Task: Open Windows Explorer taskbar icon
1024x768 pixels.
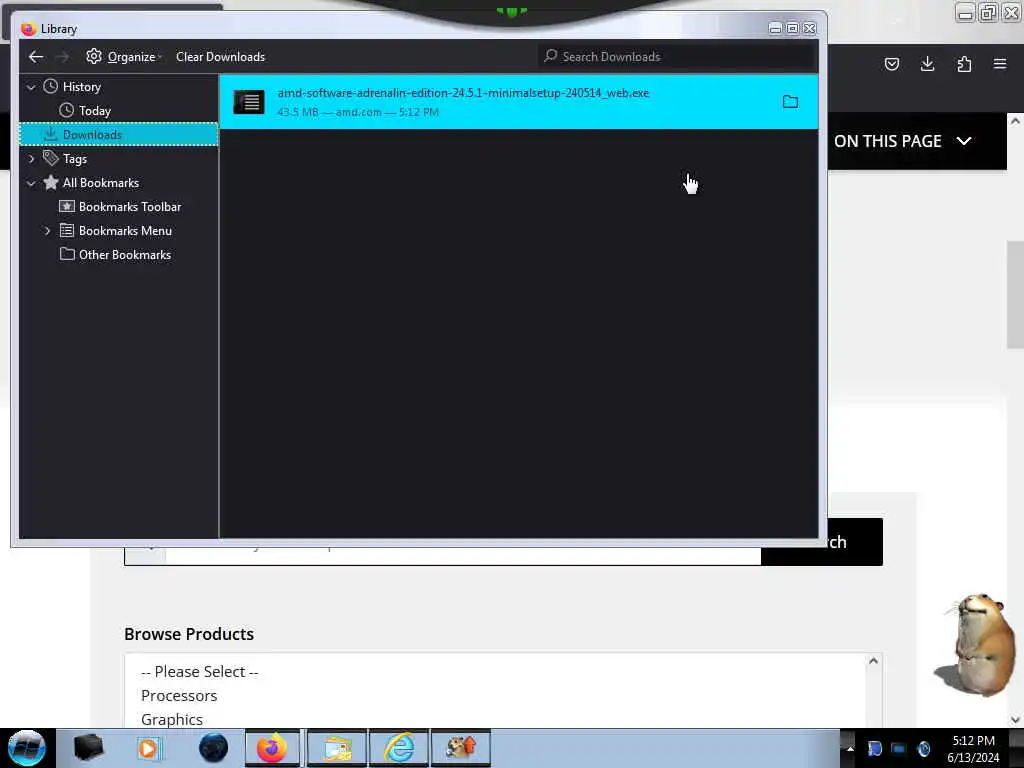Action: pos(337,748)
